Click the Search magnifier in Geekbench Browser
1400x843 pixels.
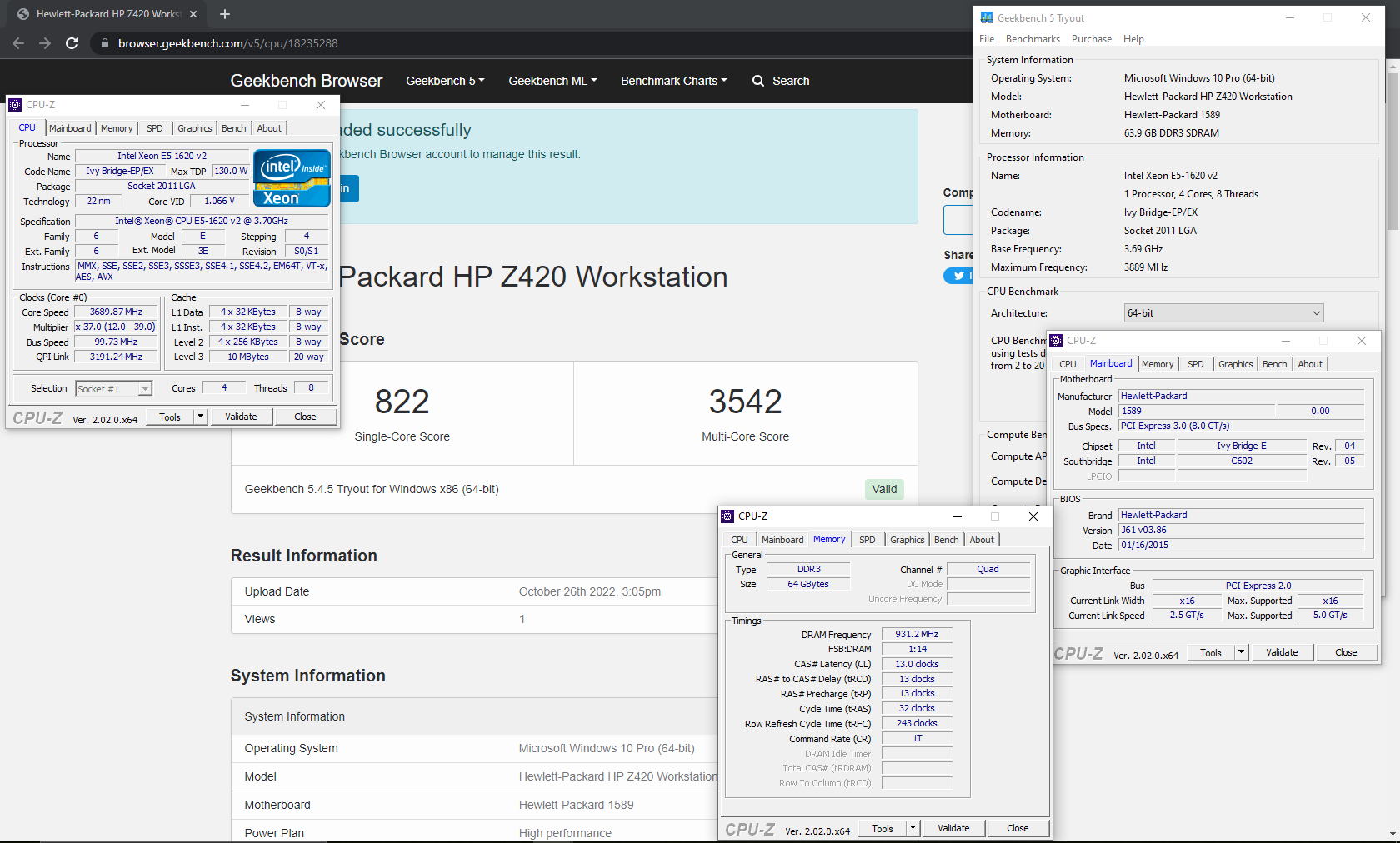758,81
